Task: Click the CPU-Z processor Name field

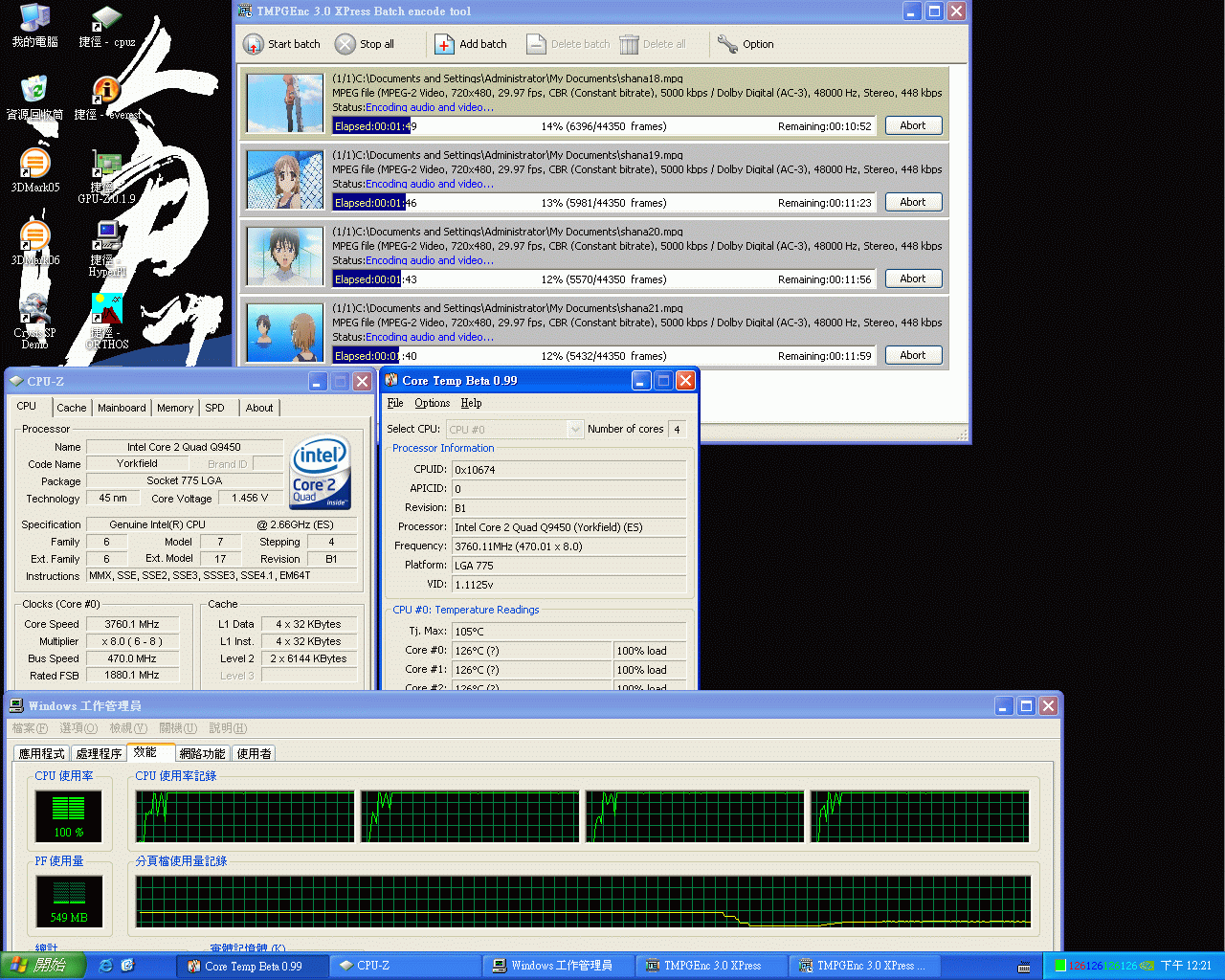Action: coord(185,447)
